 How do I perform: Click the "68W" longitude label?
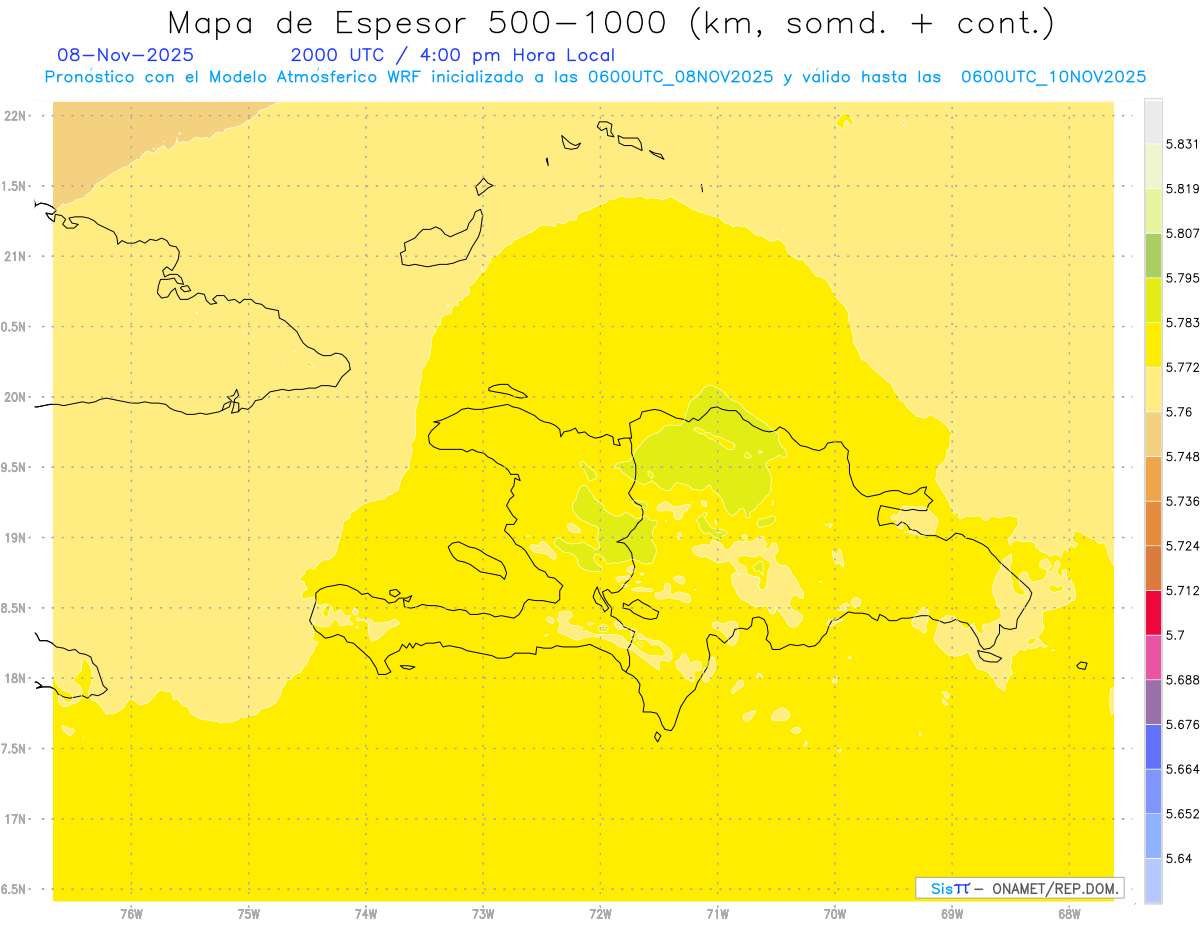1069,913
